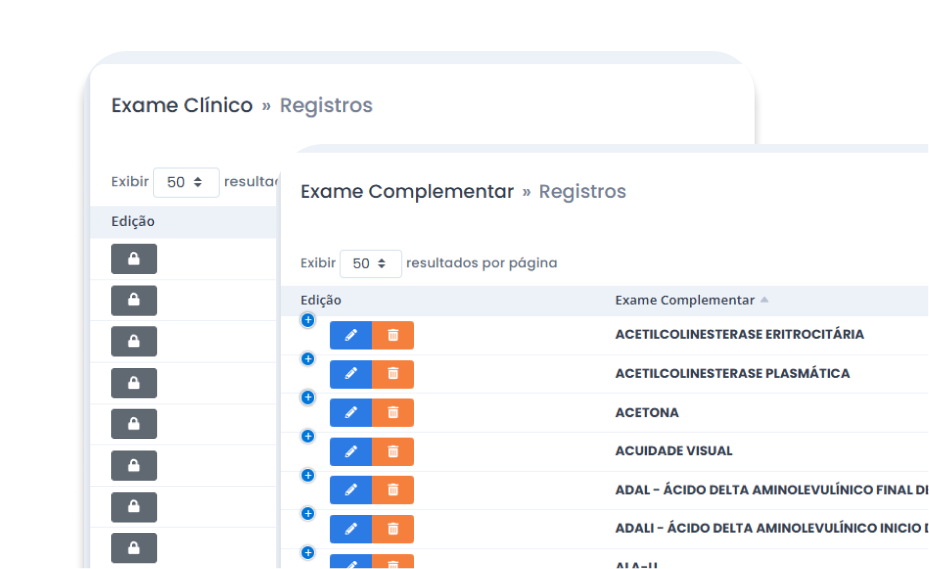Click Edição column header in Exame Complementar table
This screenshot has width=929, height=569.
321,300
